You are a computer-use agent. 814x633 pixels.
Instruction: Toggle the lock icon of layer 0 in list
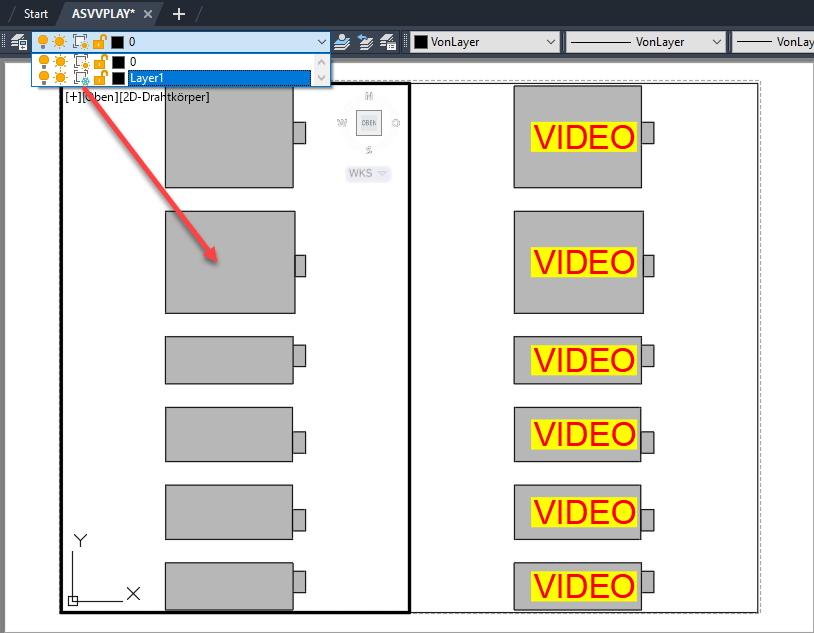(100, 62)
